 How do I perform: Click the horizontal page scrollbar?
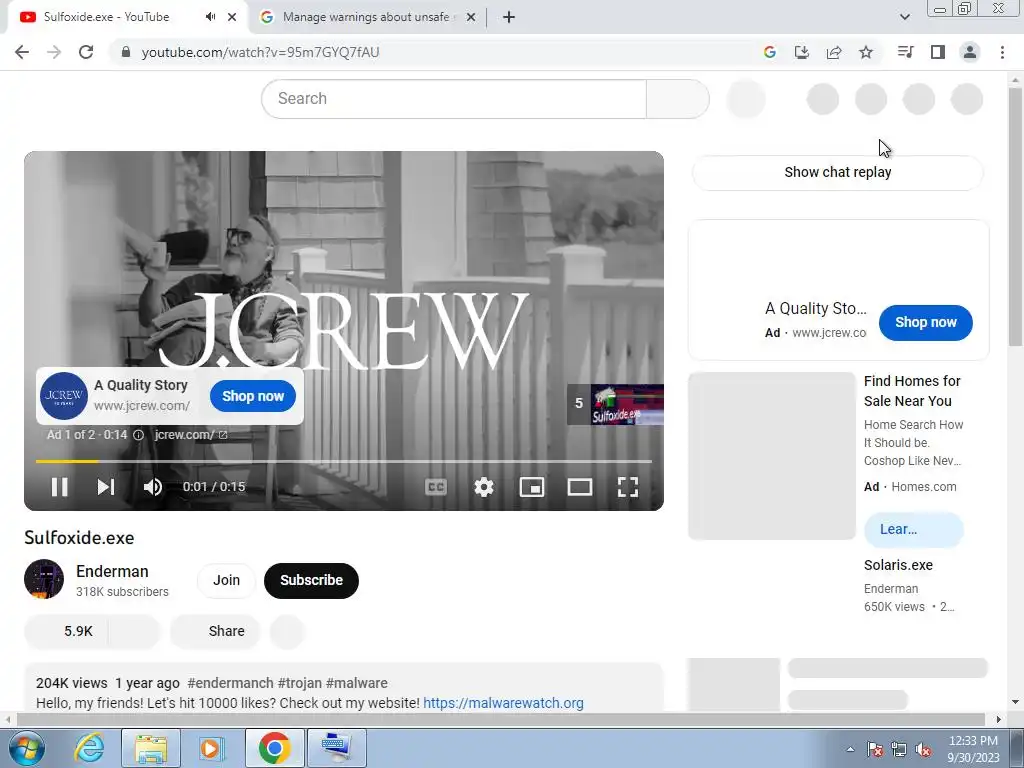point(500,720)
